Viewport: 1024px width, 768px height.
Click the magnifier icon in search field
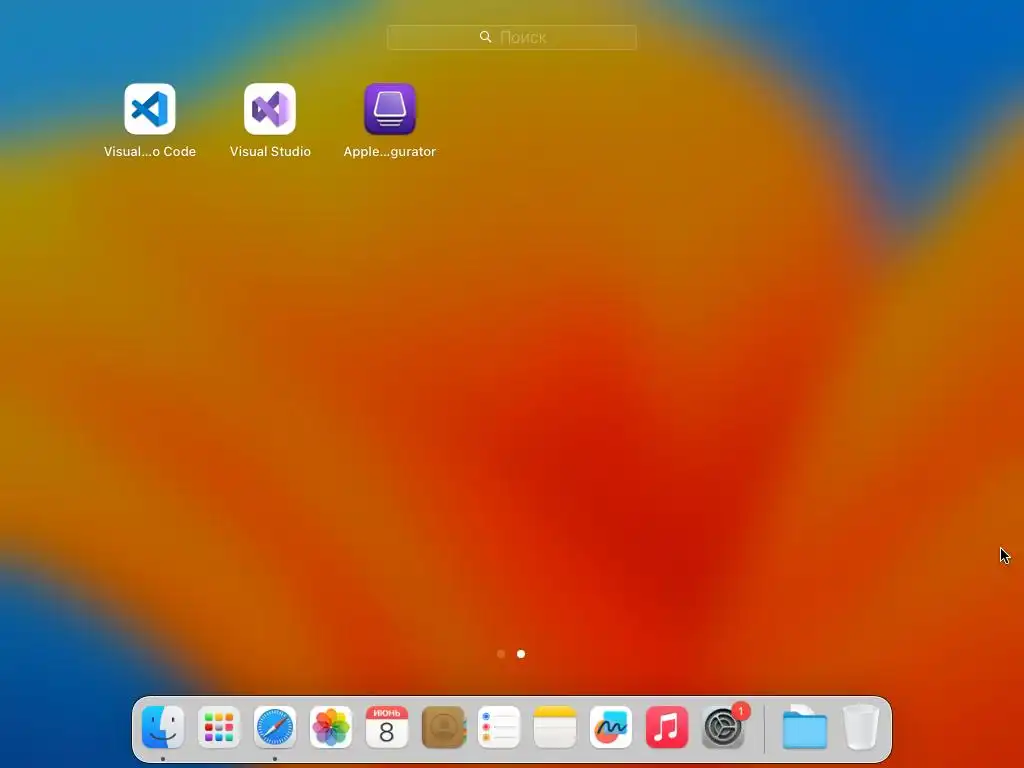point(485,37)
